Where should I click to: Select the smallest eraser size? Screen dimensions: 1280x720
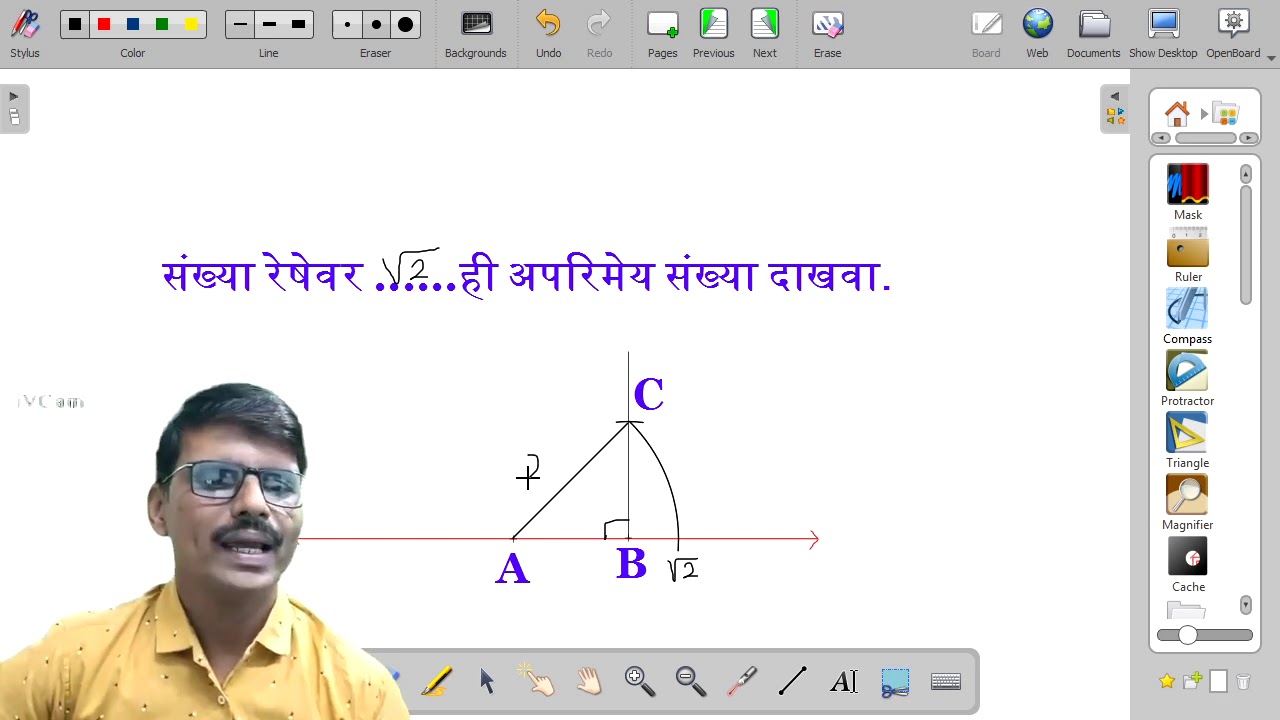click(347, 24)
